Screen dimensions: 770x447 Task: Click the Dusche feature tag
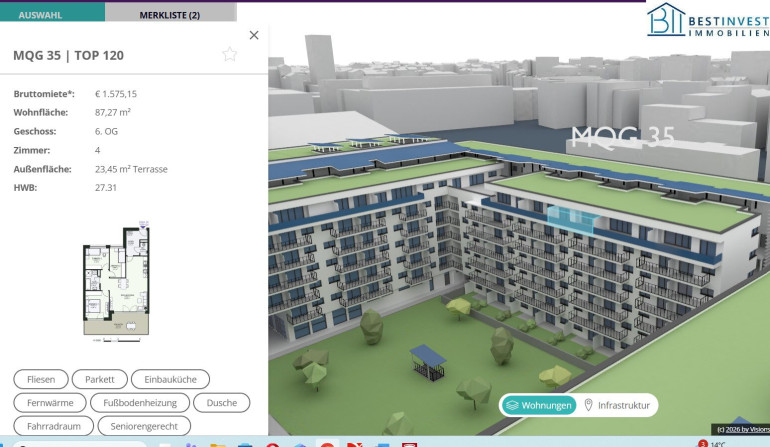click(x=221, y=403)
